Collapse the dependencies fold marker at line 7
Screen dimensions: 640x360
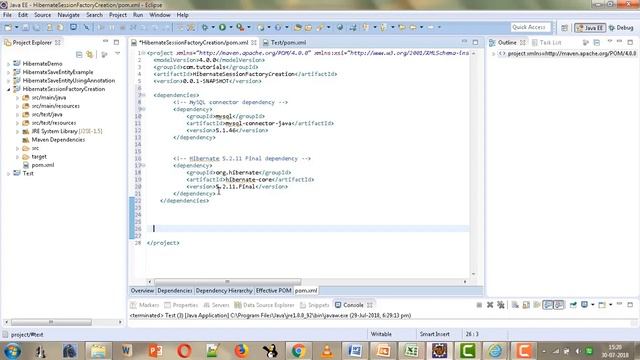point(143,95)
